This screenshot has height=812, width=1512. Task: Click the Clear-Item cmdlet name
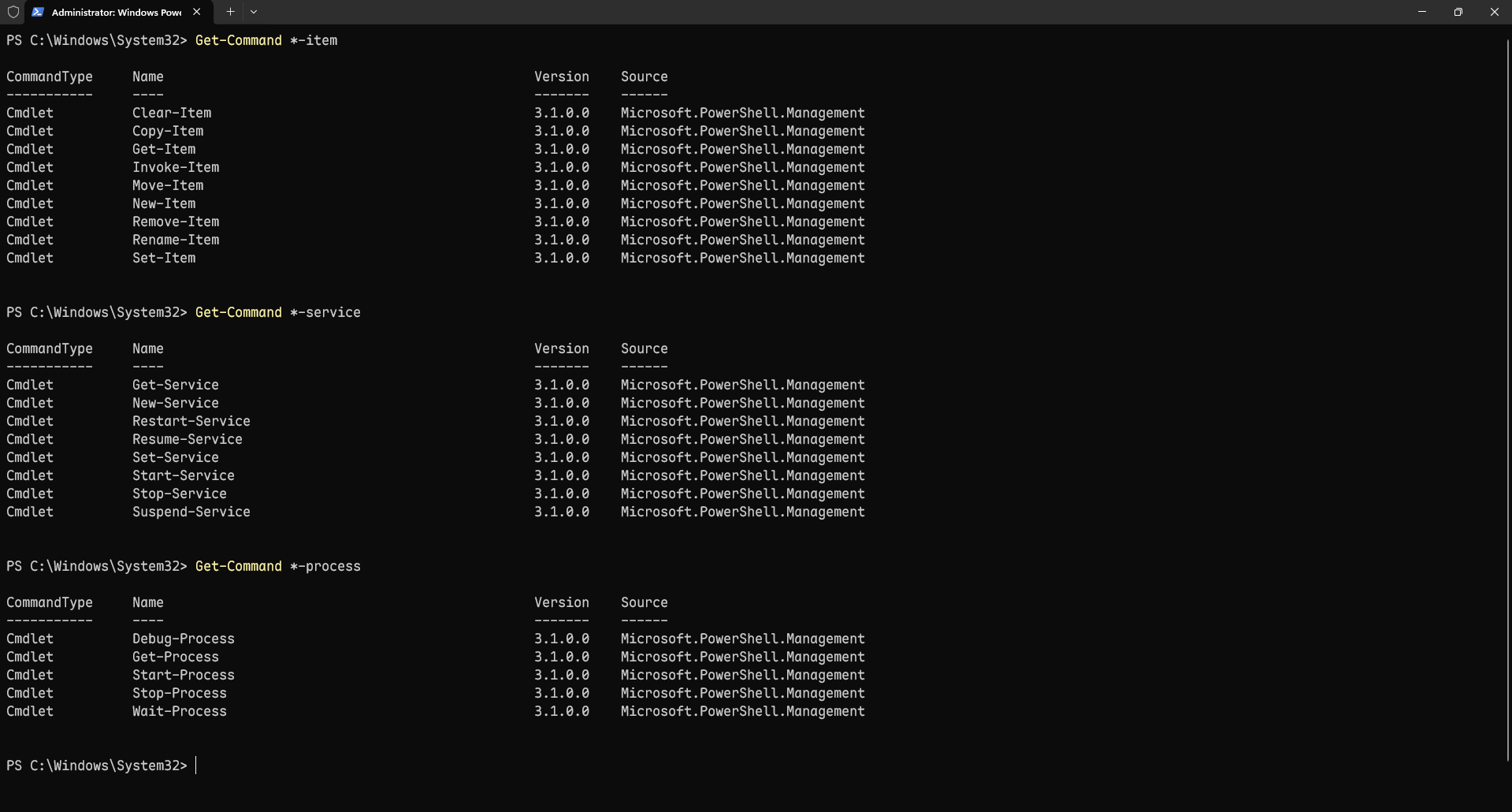[x=171, y=113]
